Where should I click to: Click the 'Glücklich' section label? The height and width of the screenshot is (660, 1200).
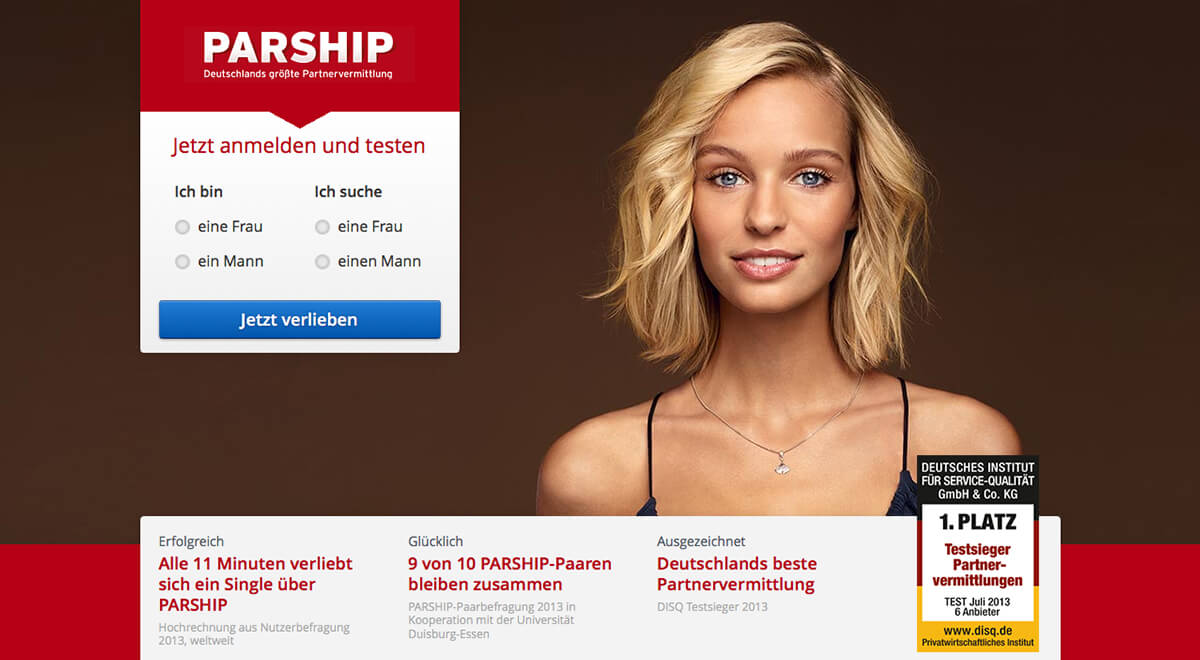click(x=436, y=541)
